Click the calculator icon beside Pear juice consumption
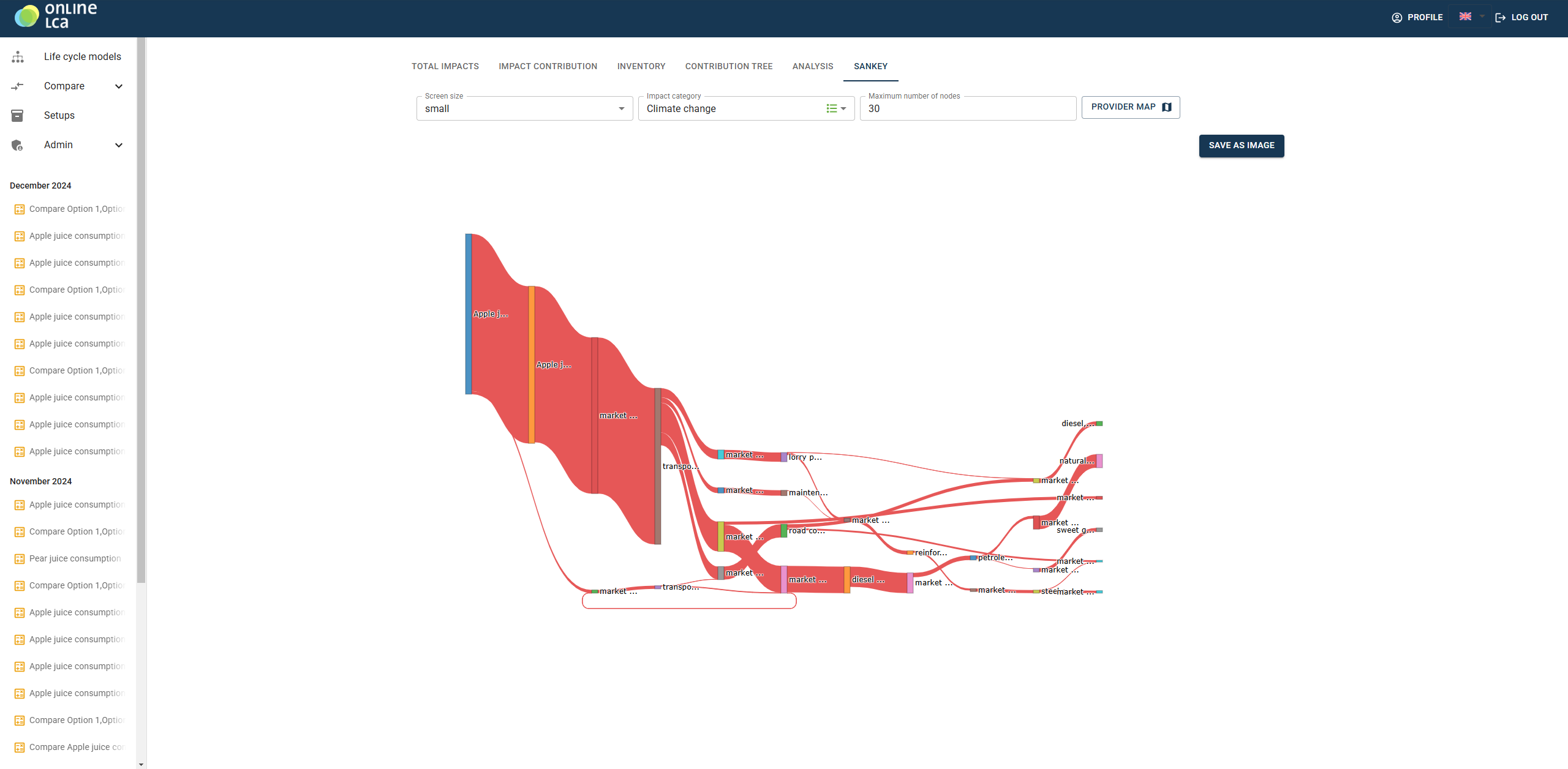The width and height of the screenshot is (1568, 769). [20, 558]
